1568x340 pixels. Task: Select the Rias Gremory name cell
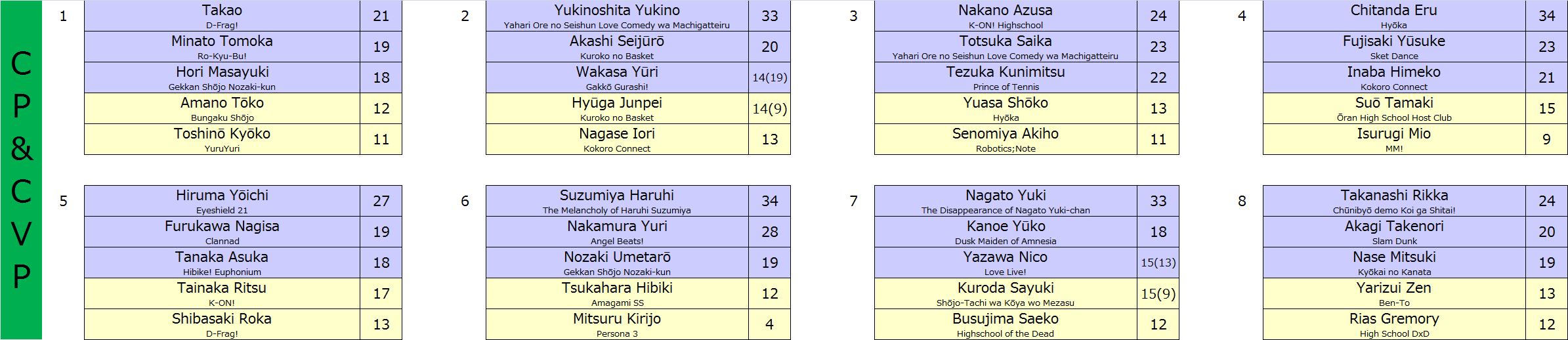pyautogui.click(x=1394, y=324)
